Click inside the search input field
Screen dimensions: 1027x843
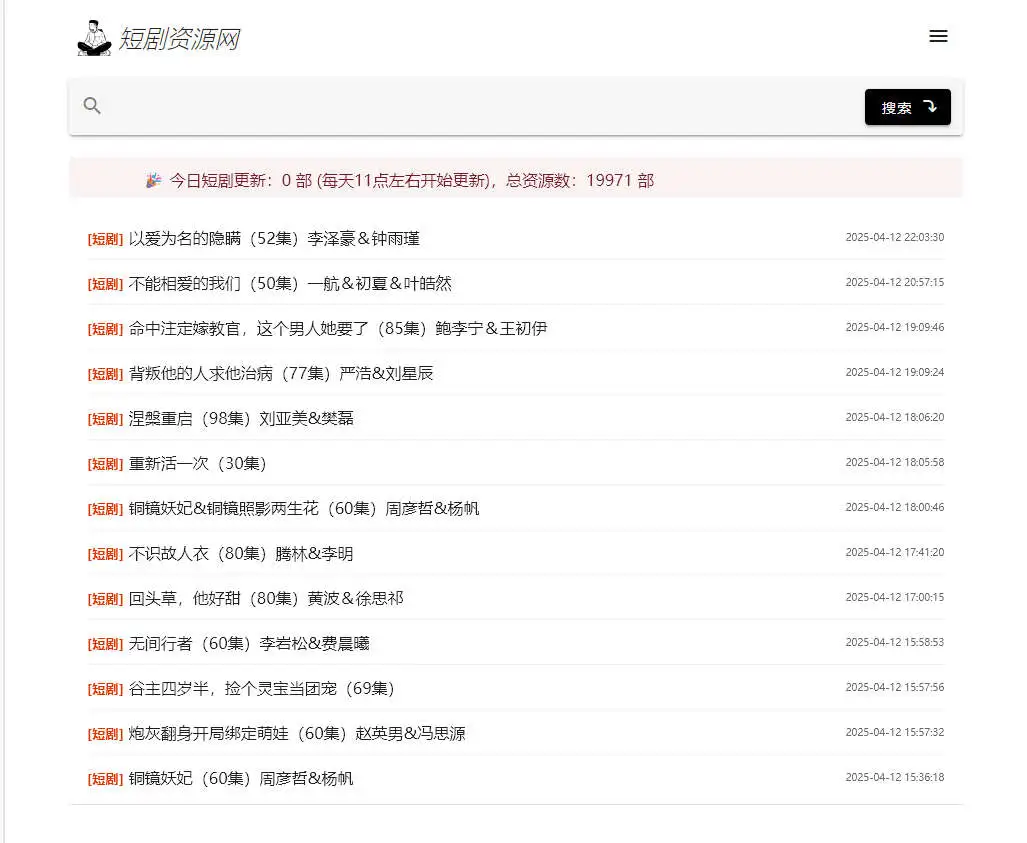pyautogui.click(x=480, y=106)
